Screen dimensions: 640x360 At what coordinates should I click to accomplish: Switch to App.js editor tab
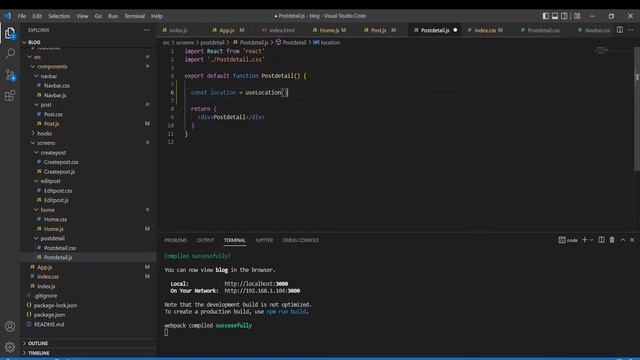(x=227, y=30)
